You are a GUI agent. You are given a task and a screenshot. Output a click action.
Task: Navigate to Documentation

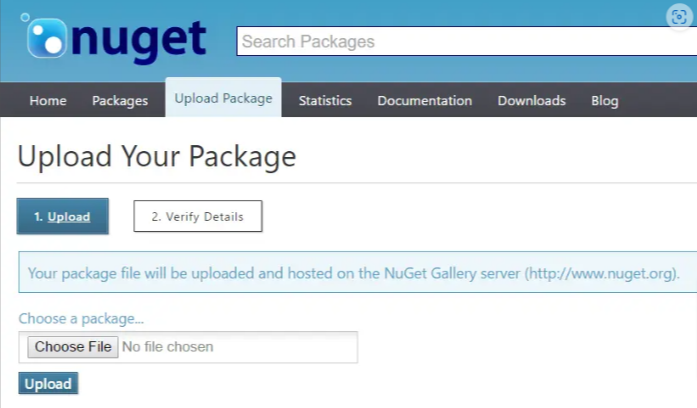click(424, 101)
